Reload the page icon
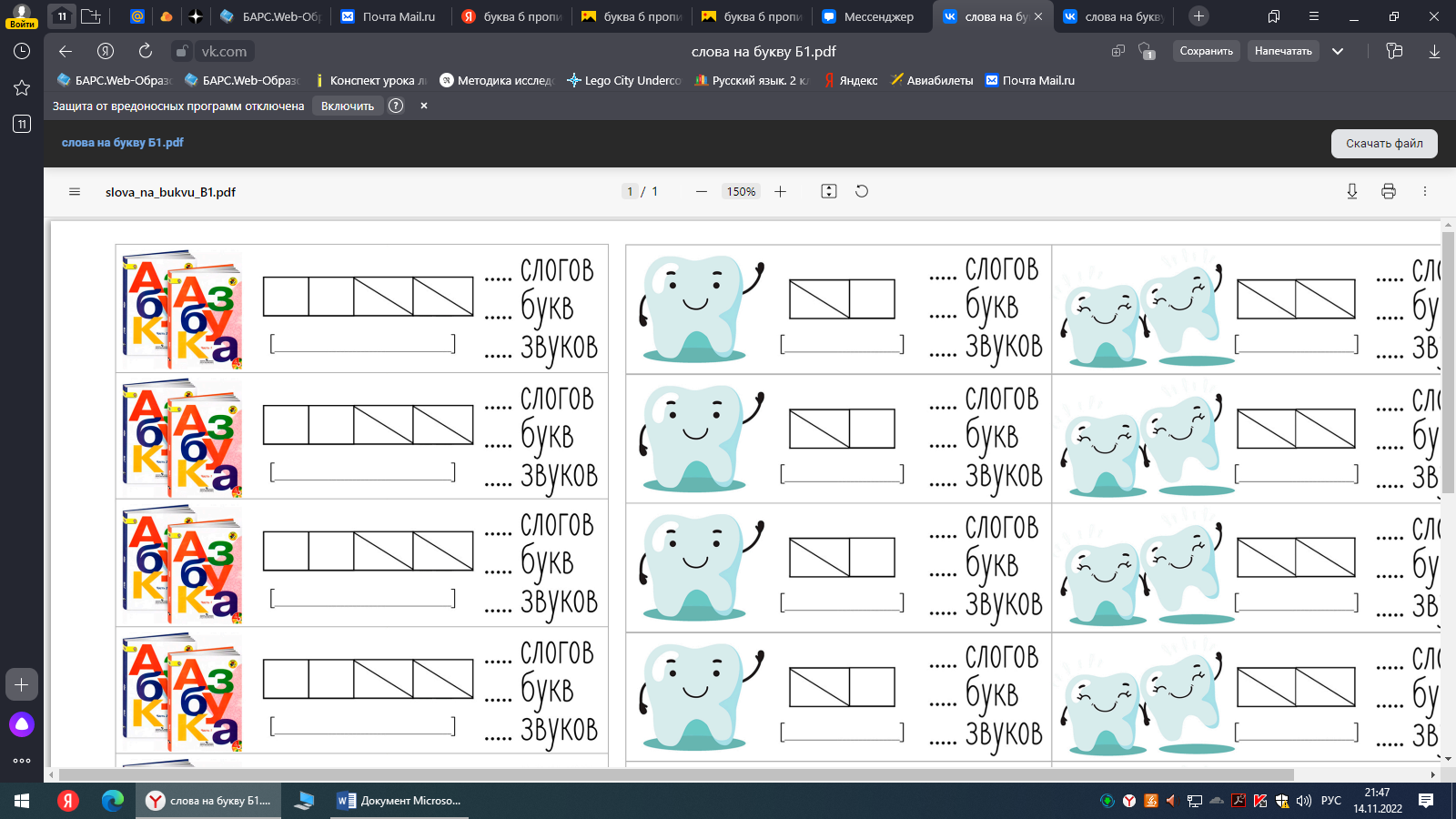 pos(146,51)
